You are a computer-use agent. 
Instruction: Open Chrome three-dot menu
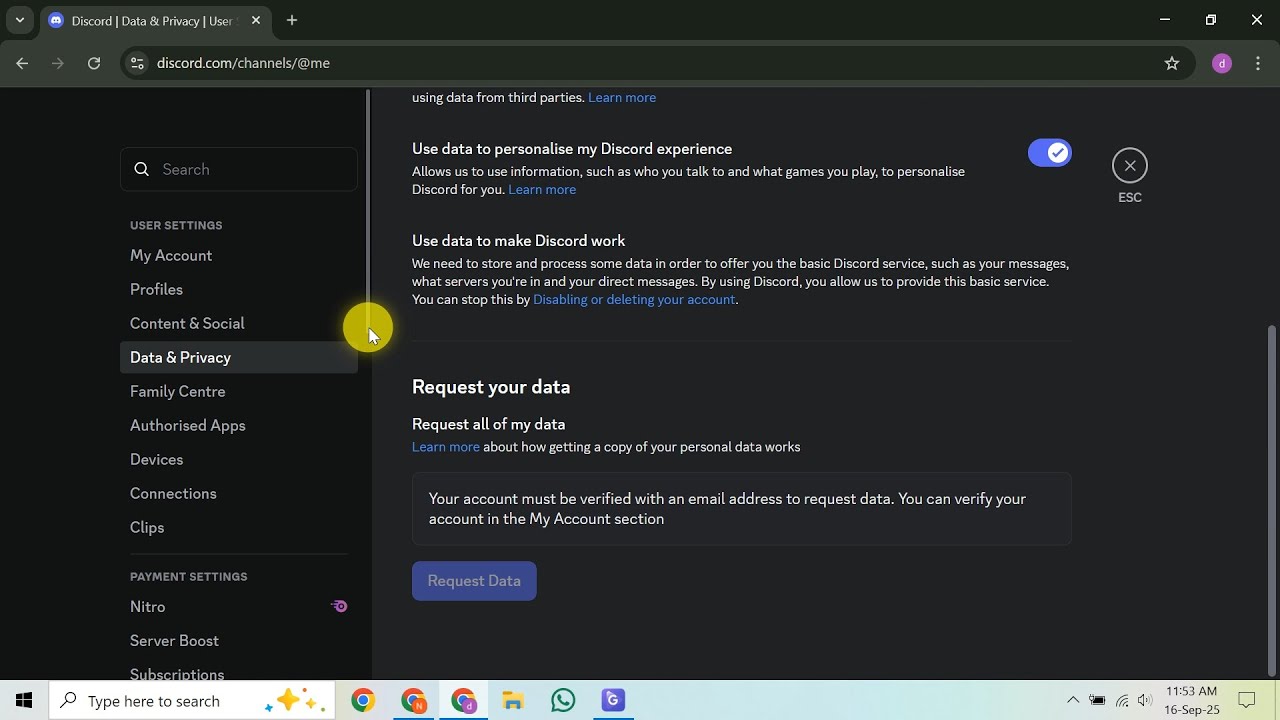click(x=1256, y=63)
